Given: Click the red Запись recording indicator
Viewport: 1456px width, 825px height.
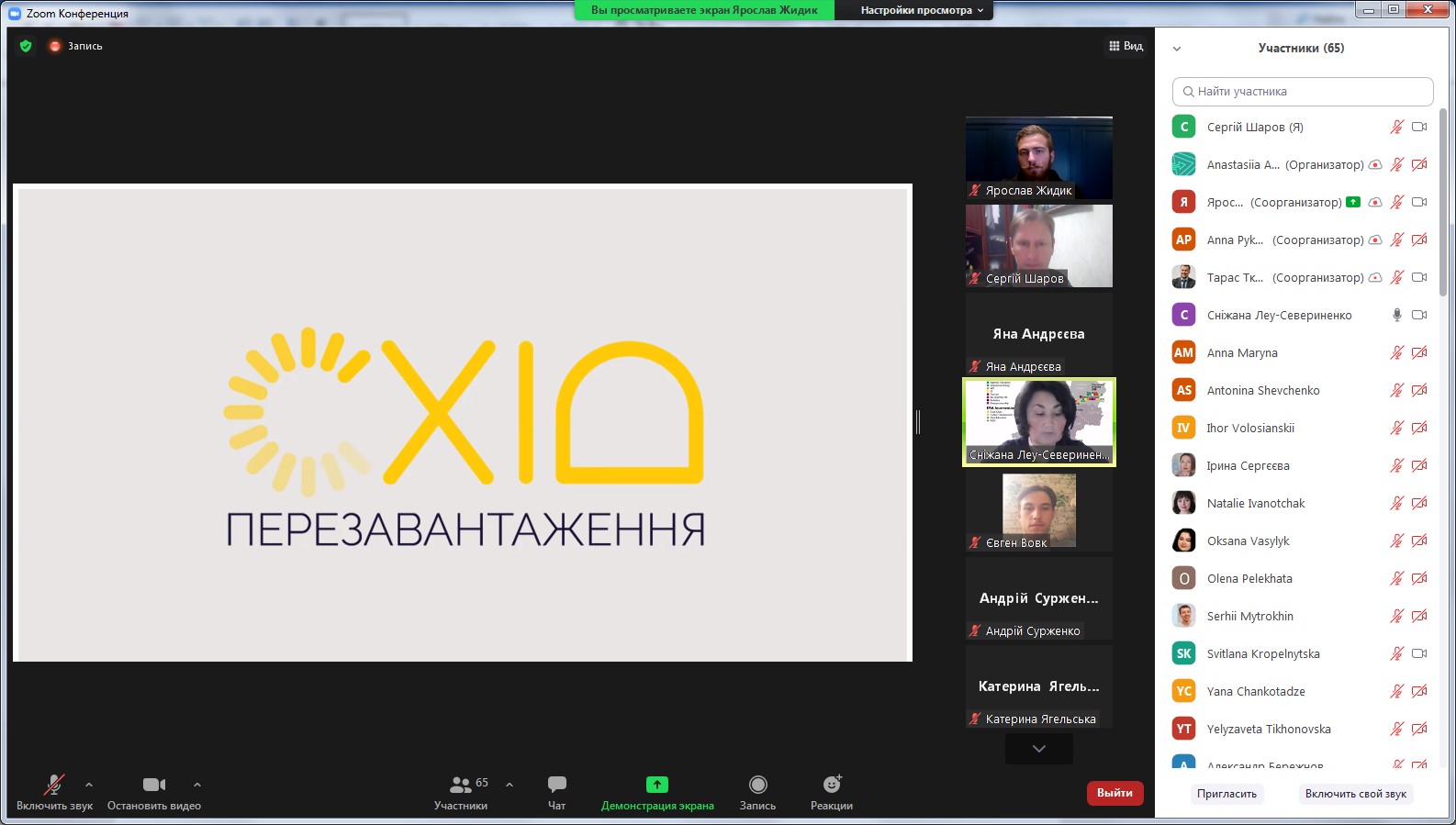Looking at the screenshot, I should (x=76, y=46).
